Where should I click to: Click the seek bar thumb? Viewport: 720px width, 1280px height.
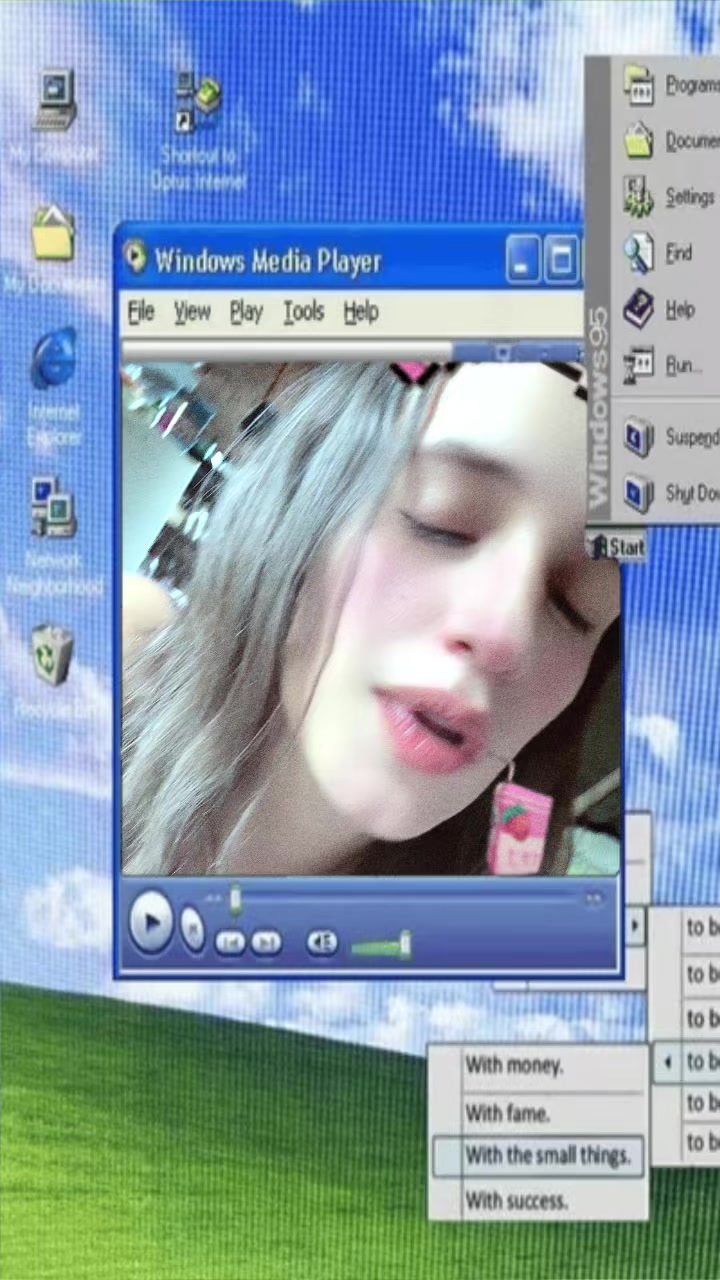(236, 900)
